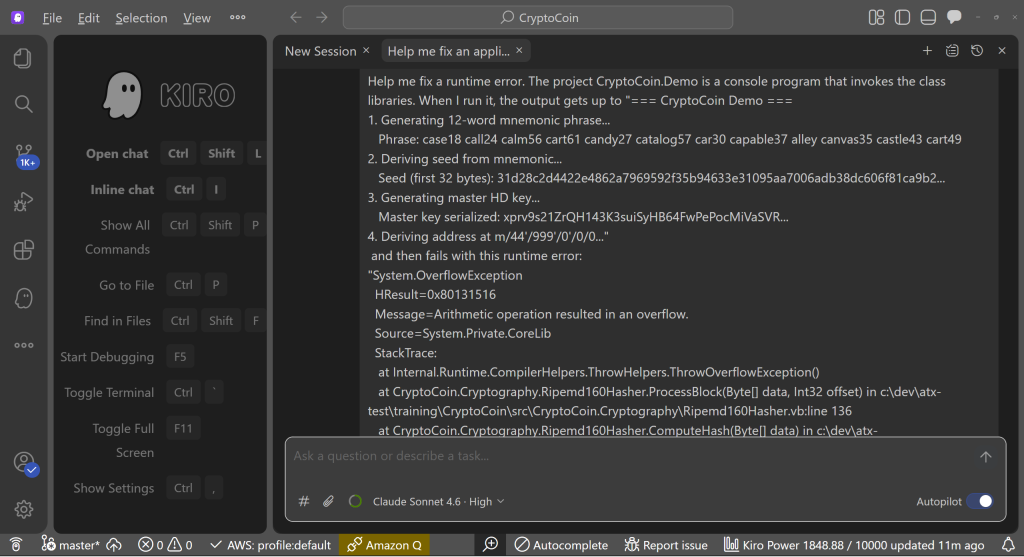Click the Amazon Q status bar item

pos(384,545)
